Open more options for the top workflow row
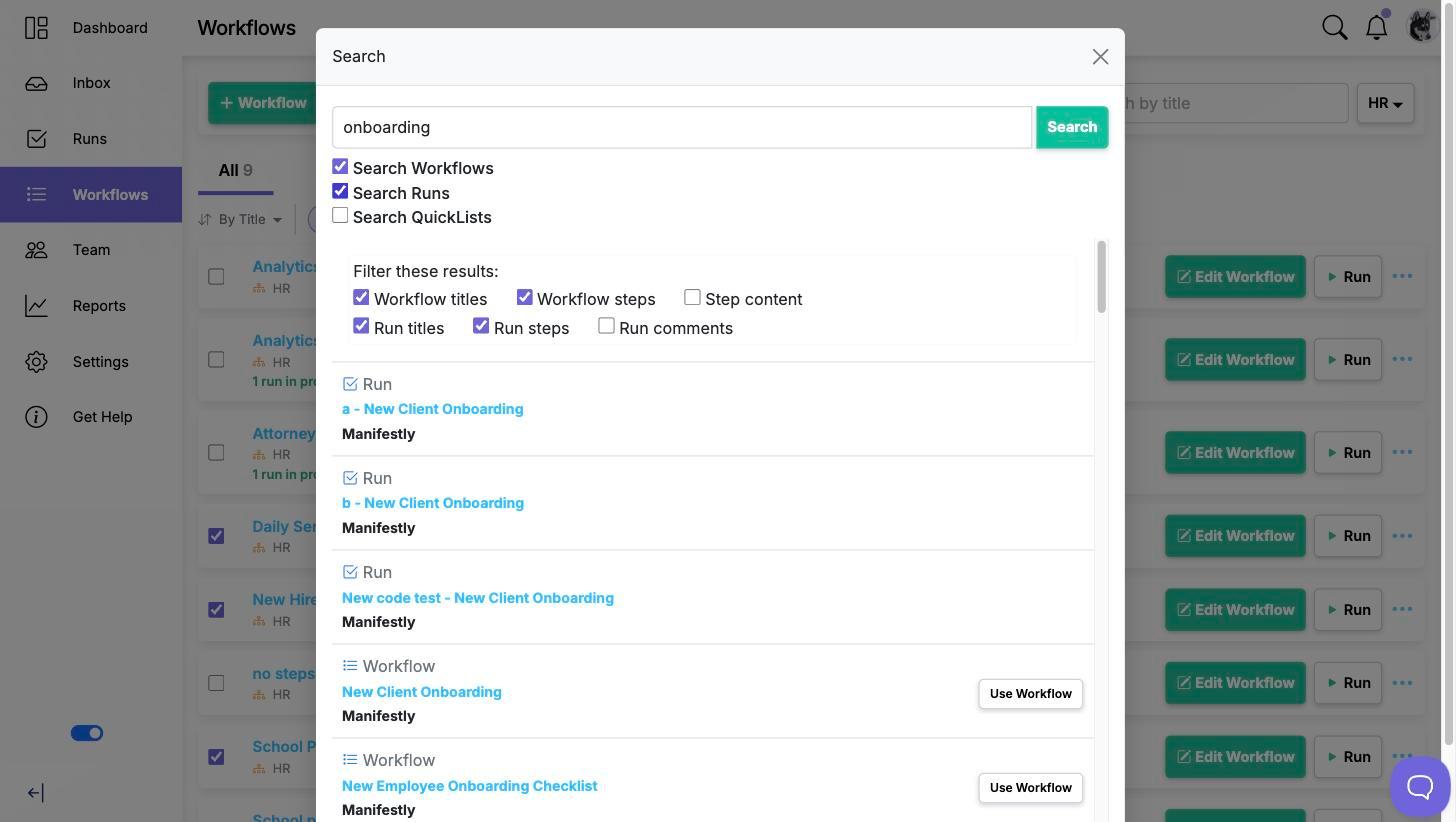1456x822 pixels. tap(1402, 276)
